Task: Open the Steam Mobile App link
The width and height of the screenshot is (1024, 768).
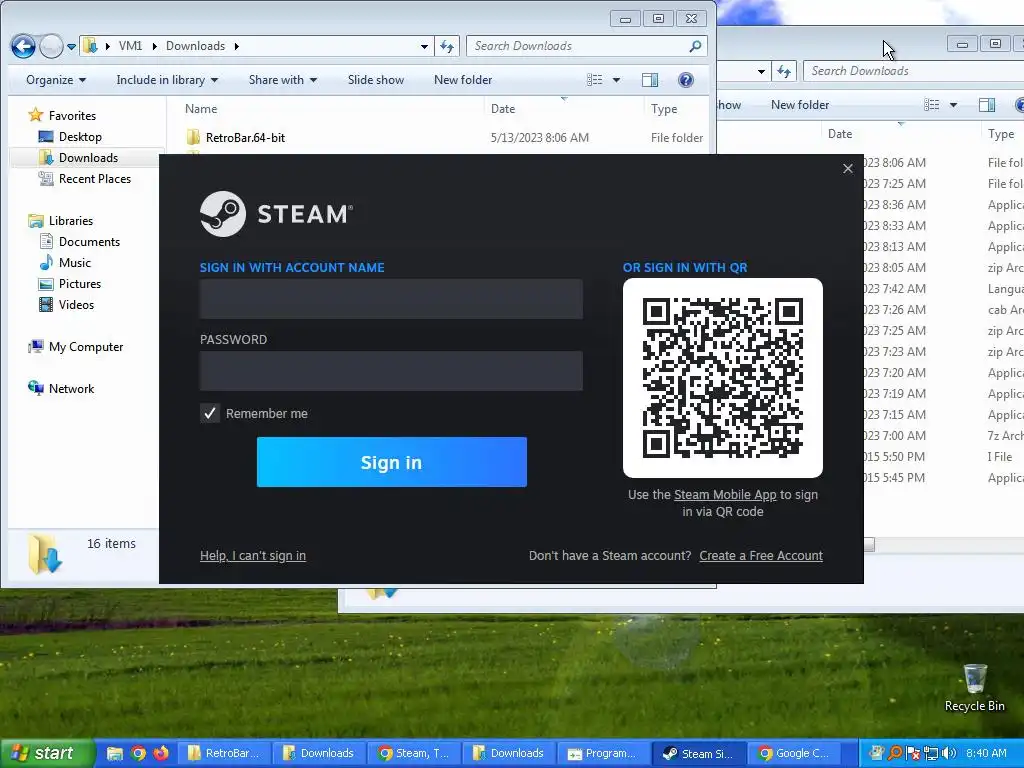Action: pos(725,494)
